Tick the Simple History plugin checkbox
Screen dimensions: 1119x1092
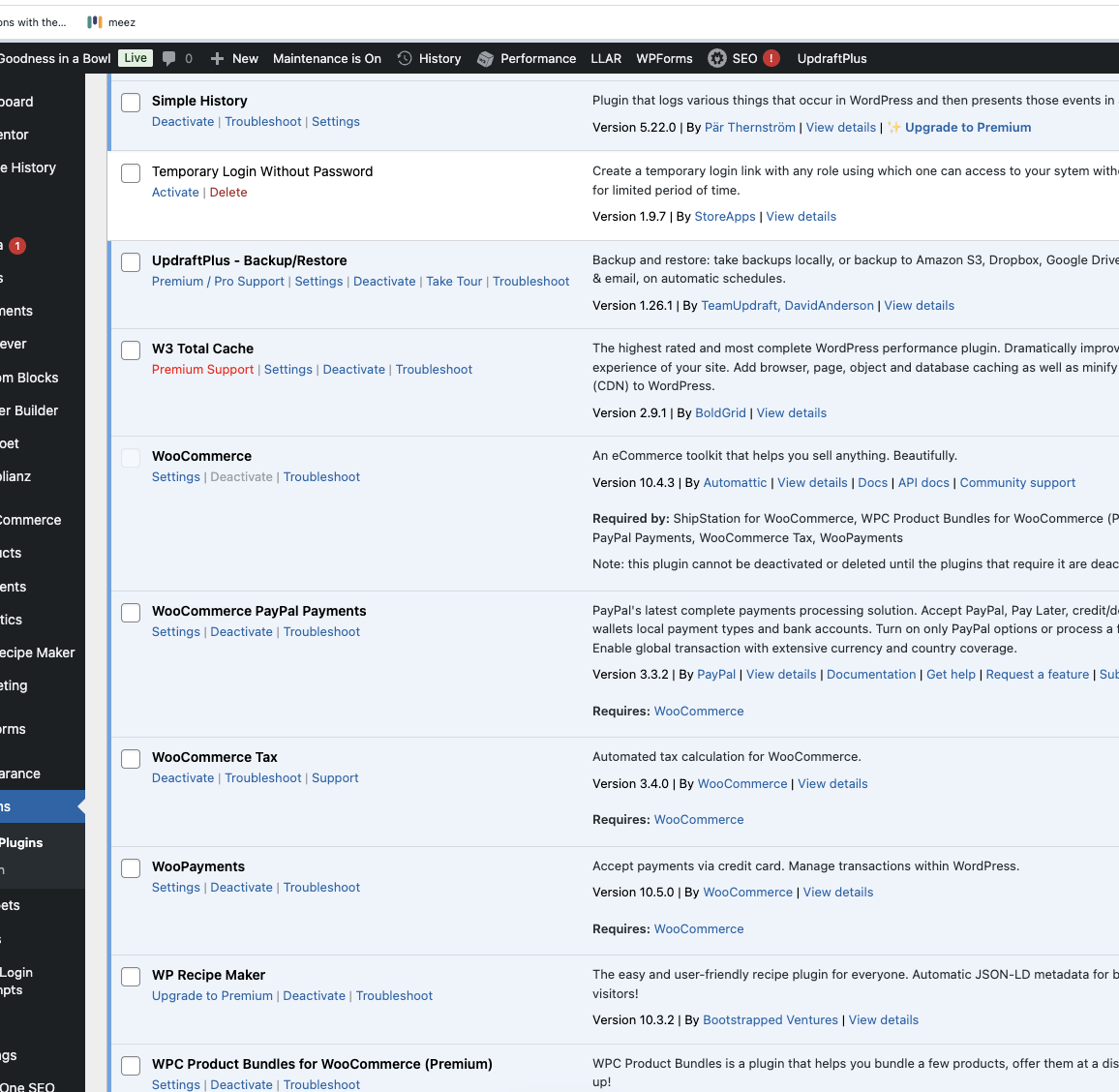click(x=131, y=103)
